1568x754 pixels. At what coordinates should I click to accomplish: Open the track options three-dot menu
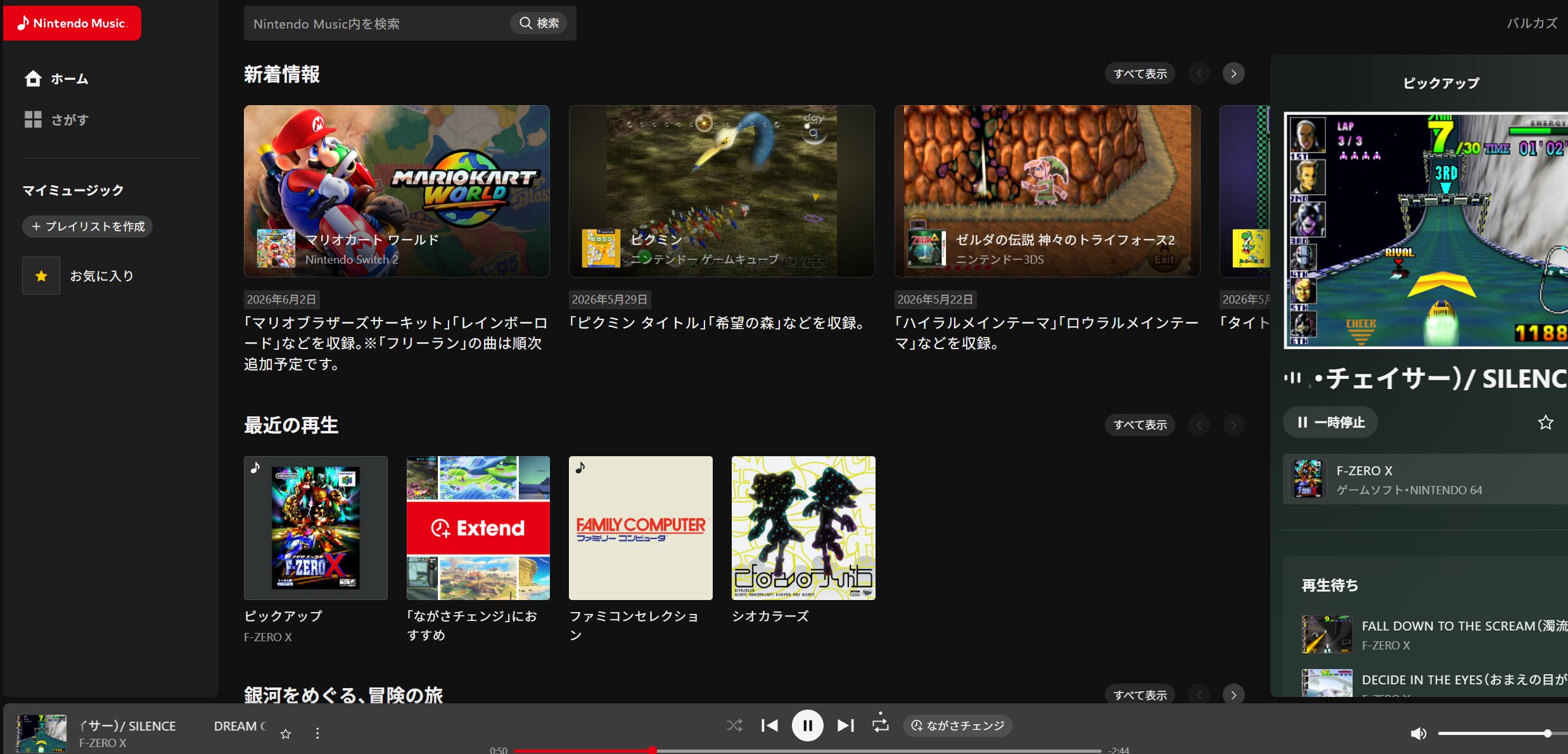click(317, 734)
